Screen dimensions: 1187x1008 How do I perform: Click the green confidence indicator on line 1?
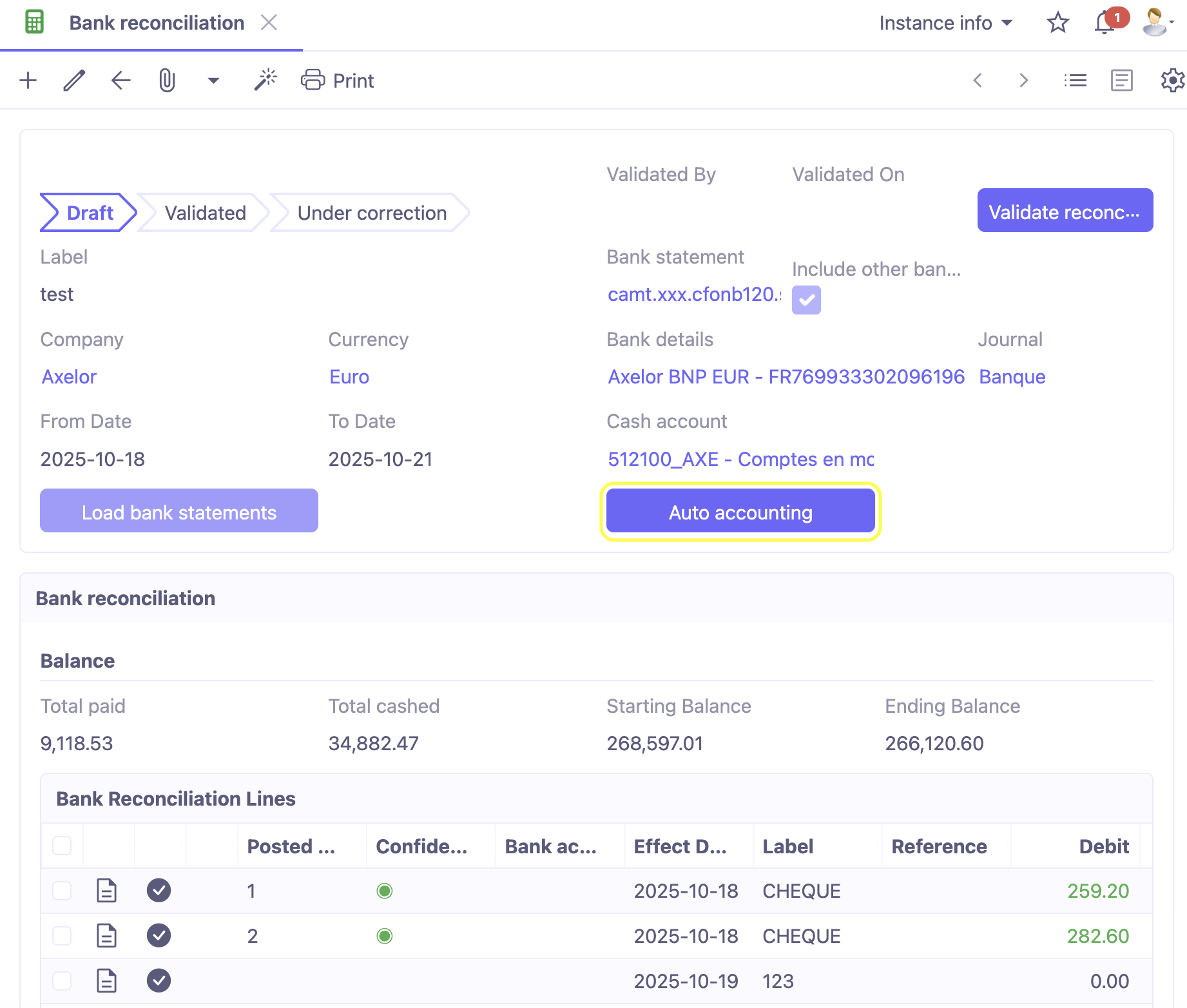(x=385, y=891)
